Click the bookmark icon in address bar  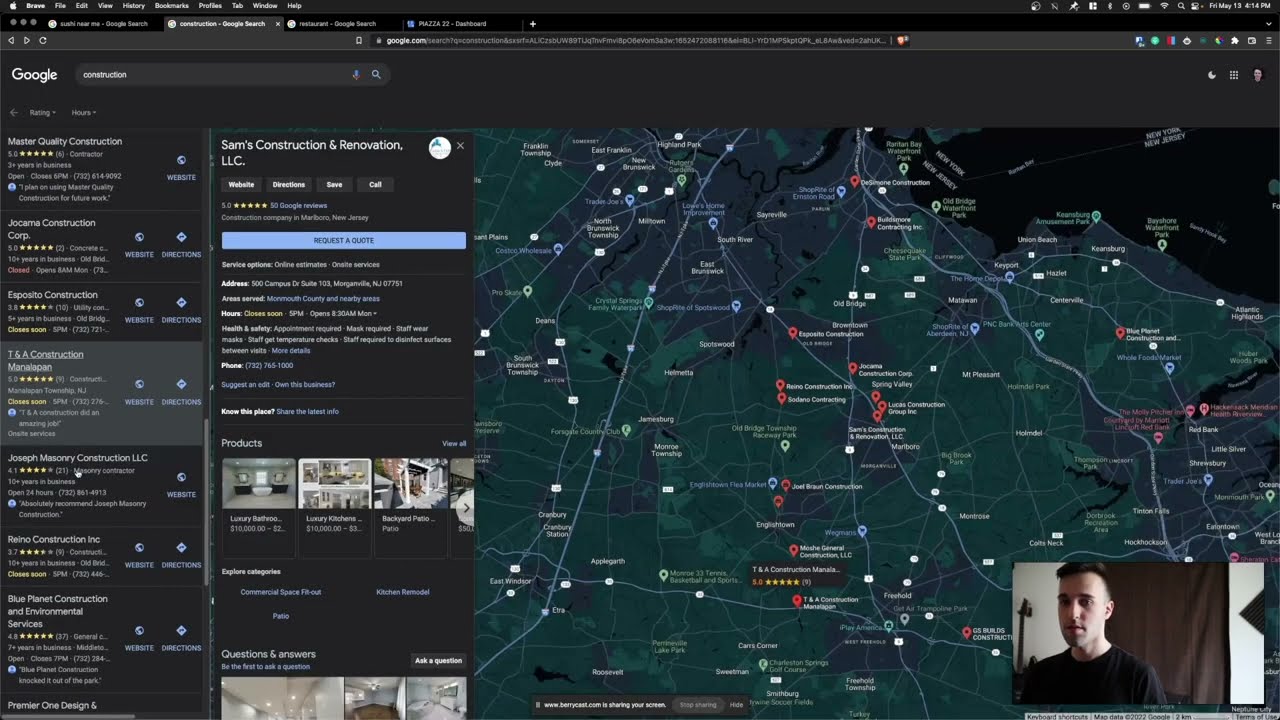[359, 40]
